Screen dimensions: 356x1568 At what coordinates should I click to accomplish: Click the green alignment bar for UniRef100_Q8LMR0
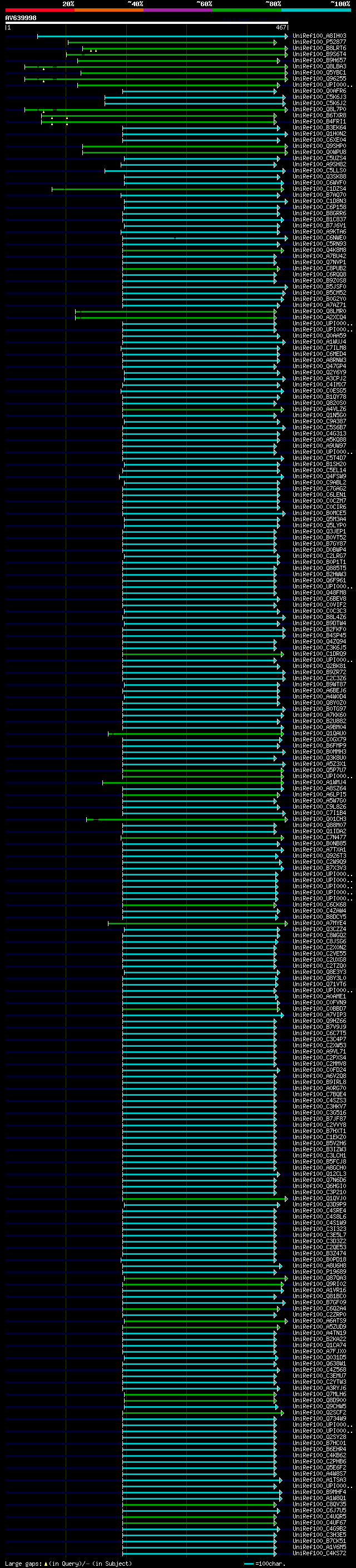tap(176, 312)
